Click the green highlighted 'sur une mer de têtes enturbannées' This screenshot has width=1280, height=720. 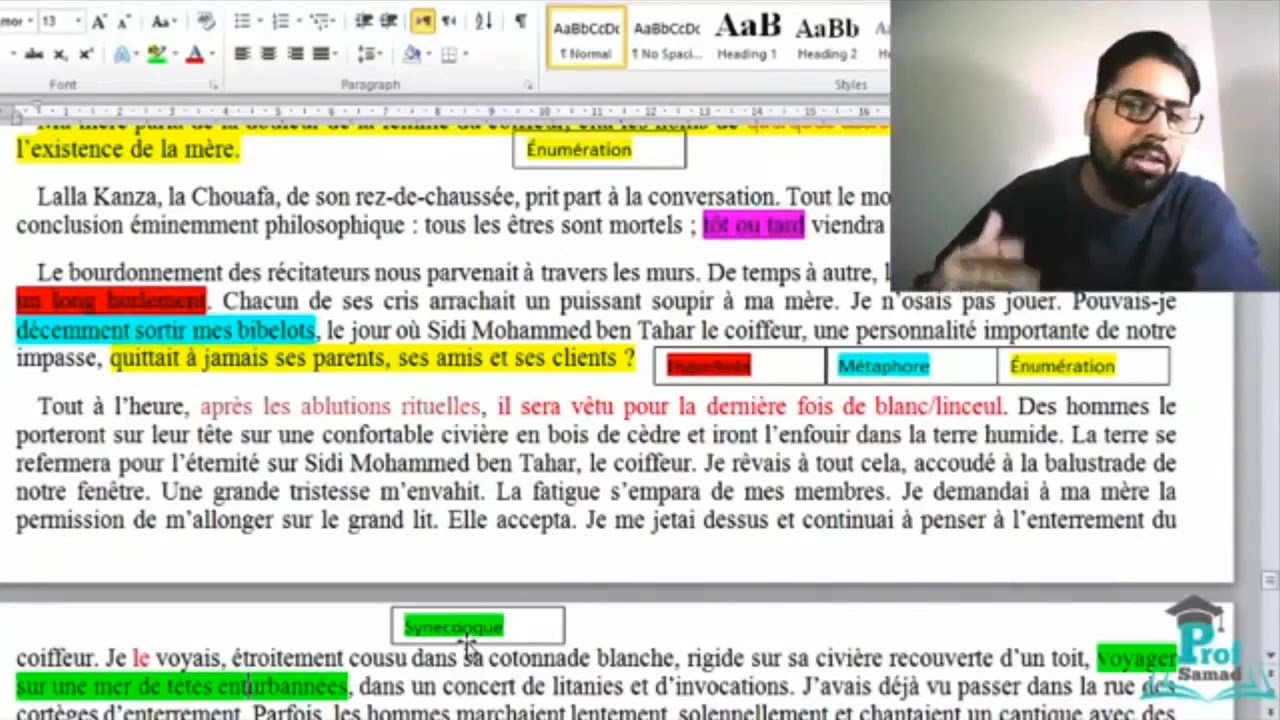click(x=182, y=687)
